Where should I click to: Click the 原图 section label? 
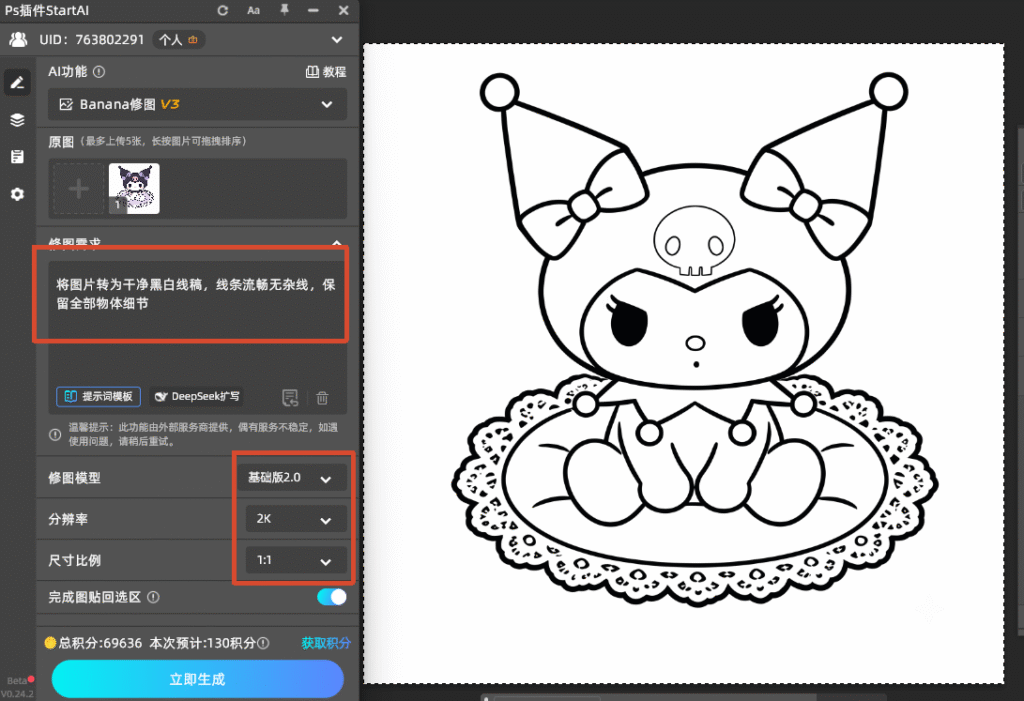coord(61,142)
